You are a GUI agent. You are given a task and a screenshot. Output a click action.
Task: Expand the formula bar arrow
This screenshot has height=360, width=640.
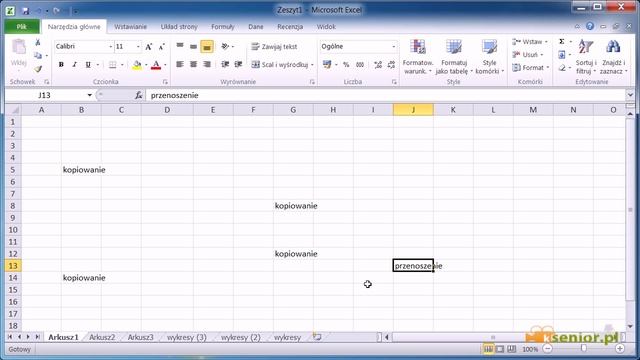(x=630, y=95)
